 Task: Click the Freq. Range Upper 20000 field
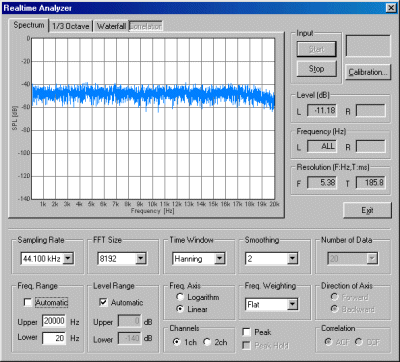tap(54, 321)
